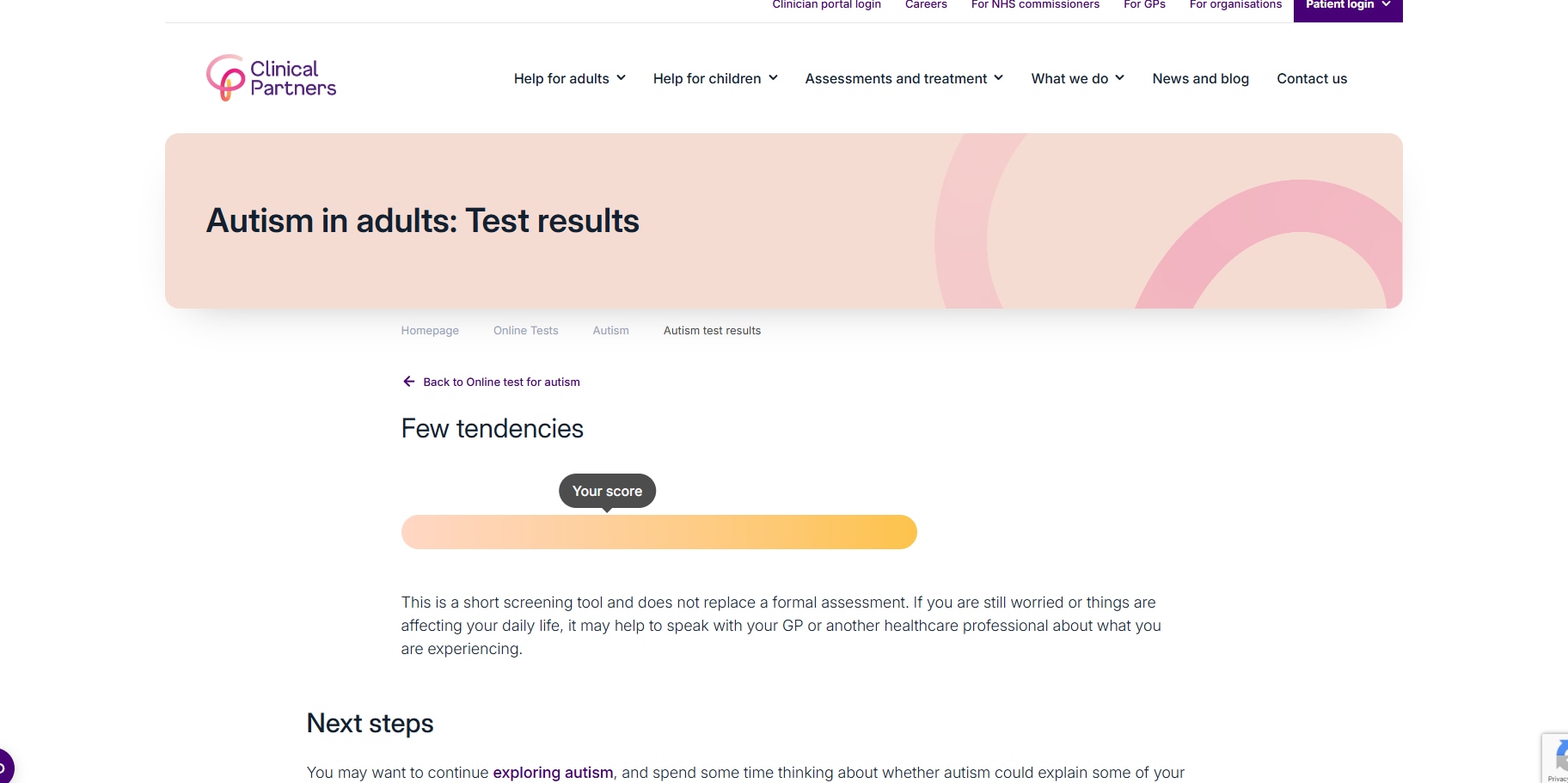Open Assessments and treatment dropdown
The image size is (1568, 783).
(903, 78)
